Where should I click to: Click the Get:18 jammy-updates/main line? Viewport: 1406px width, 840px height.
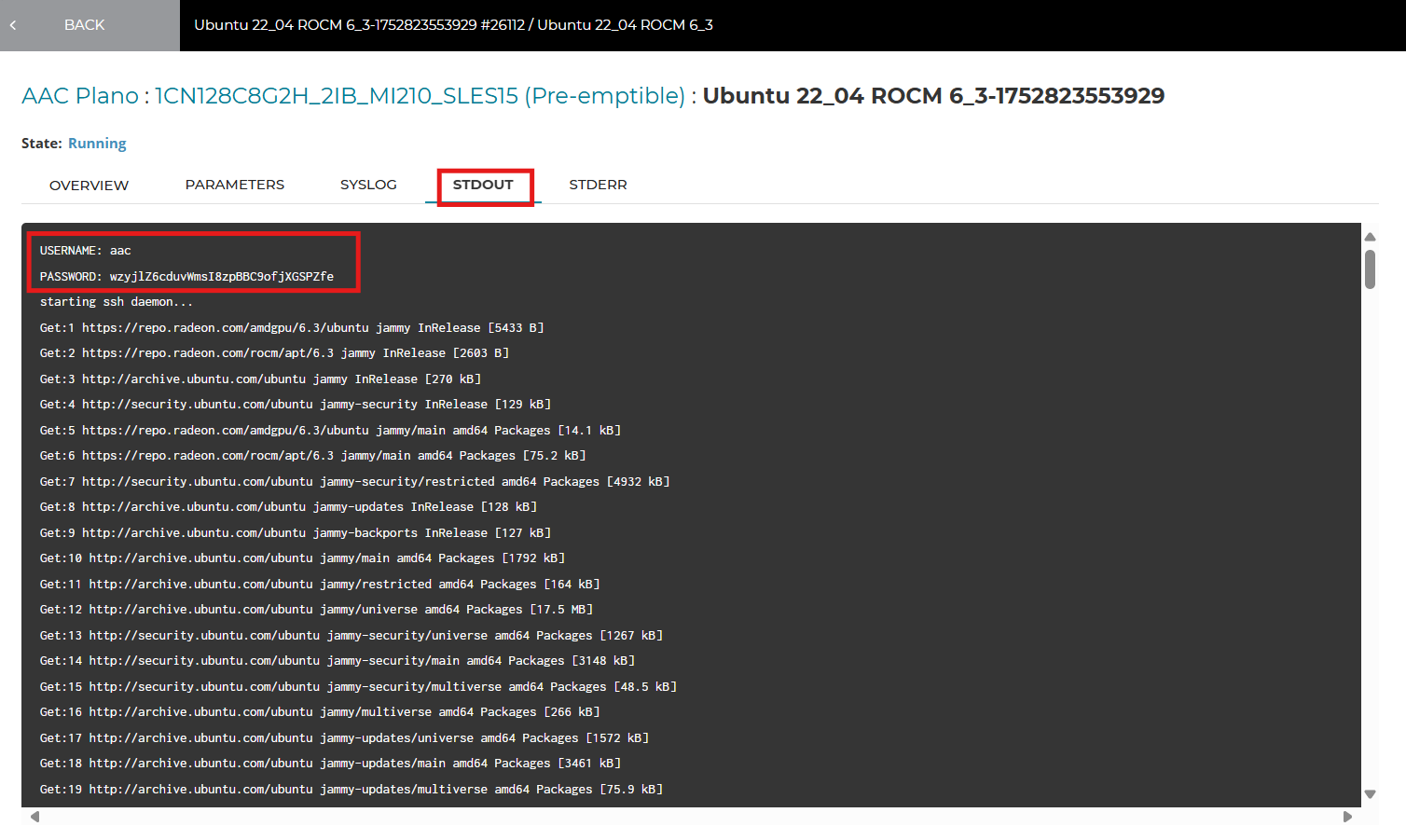(330, 764)
